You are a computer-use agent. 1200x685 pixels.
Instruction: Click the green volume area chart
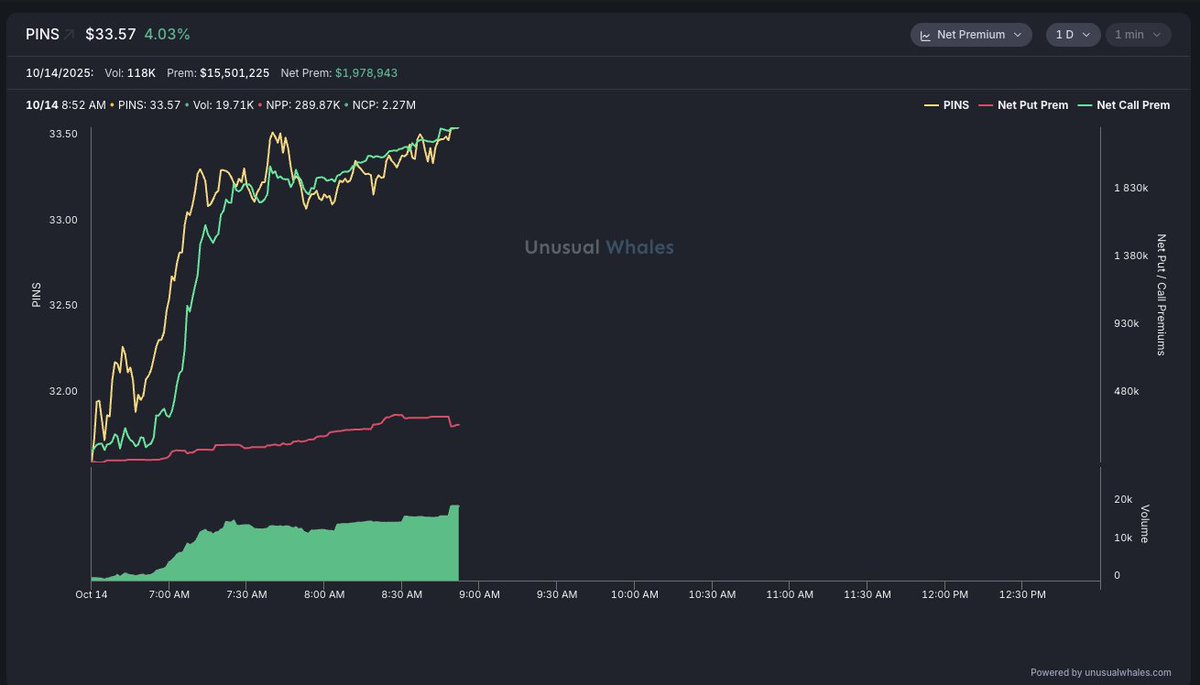300,555
